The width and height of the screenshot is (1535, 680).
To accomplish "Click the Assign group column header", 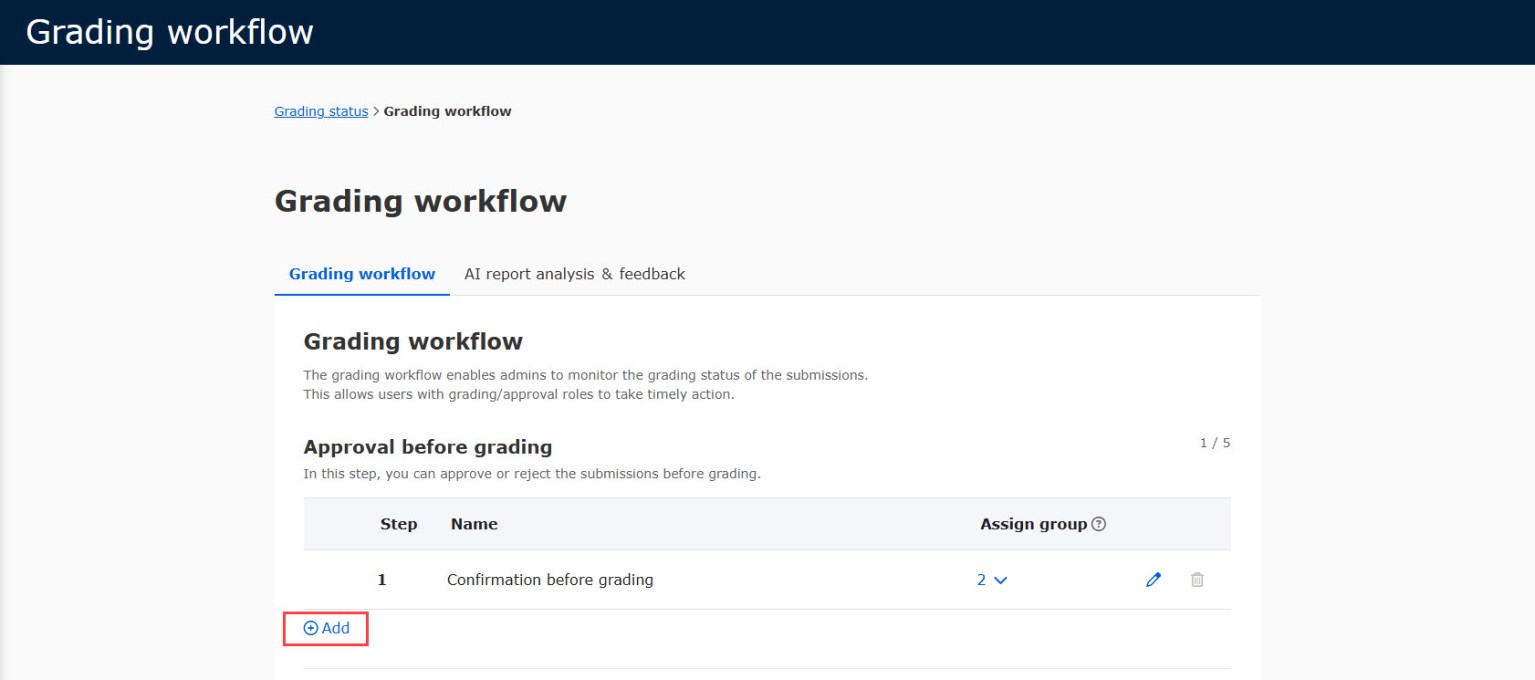I will 1033,524.
